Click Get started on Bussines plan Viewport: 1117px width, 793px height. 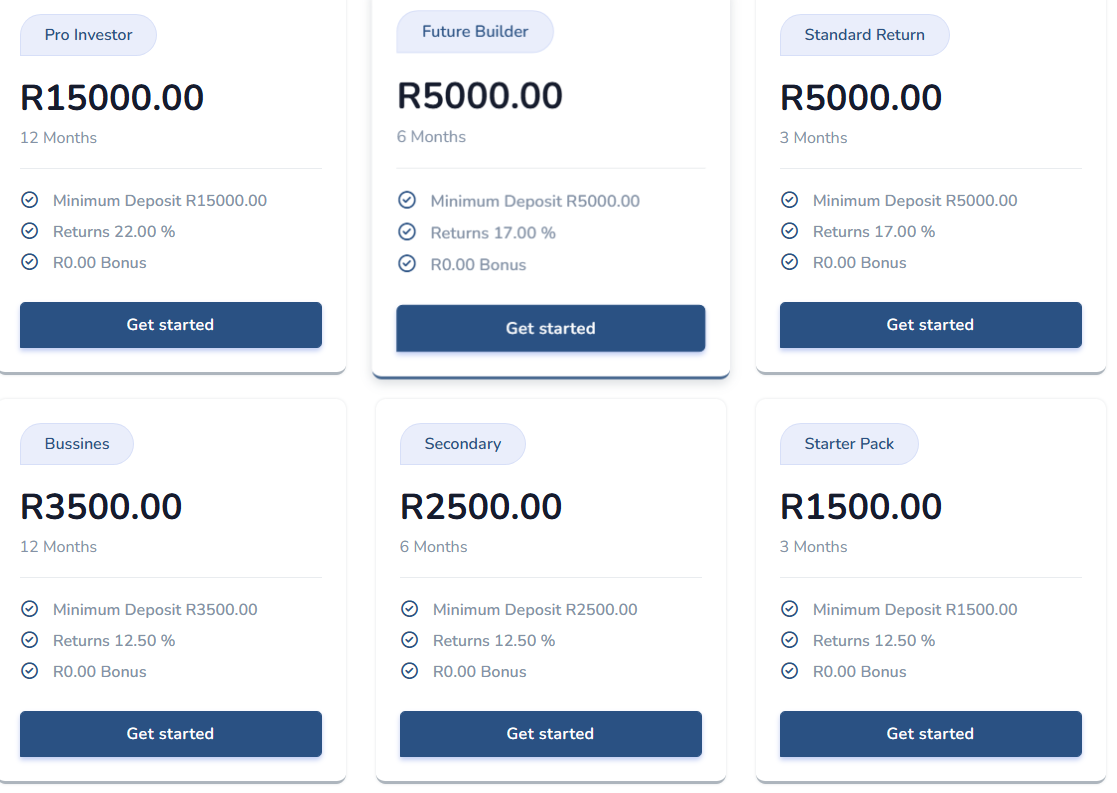click(x=171, y=734)
